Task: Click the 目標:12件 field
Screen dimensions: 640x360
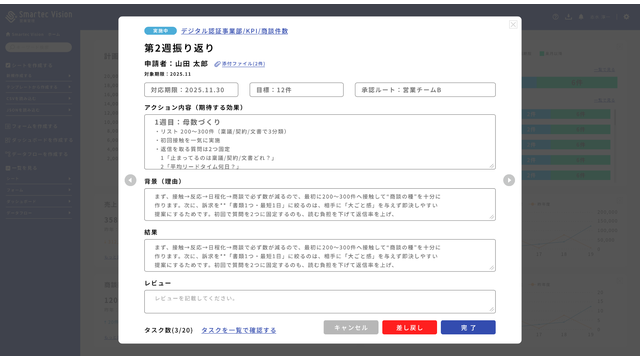Action: pos(296,90)
